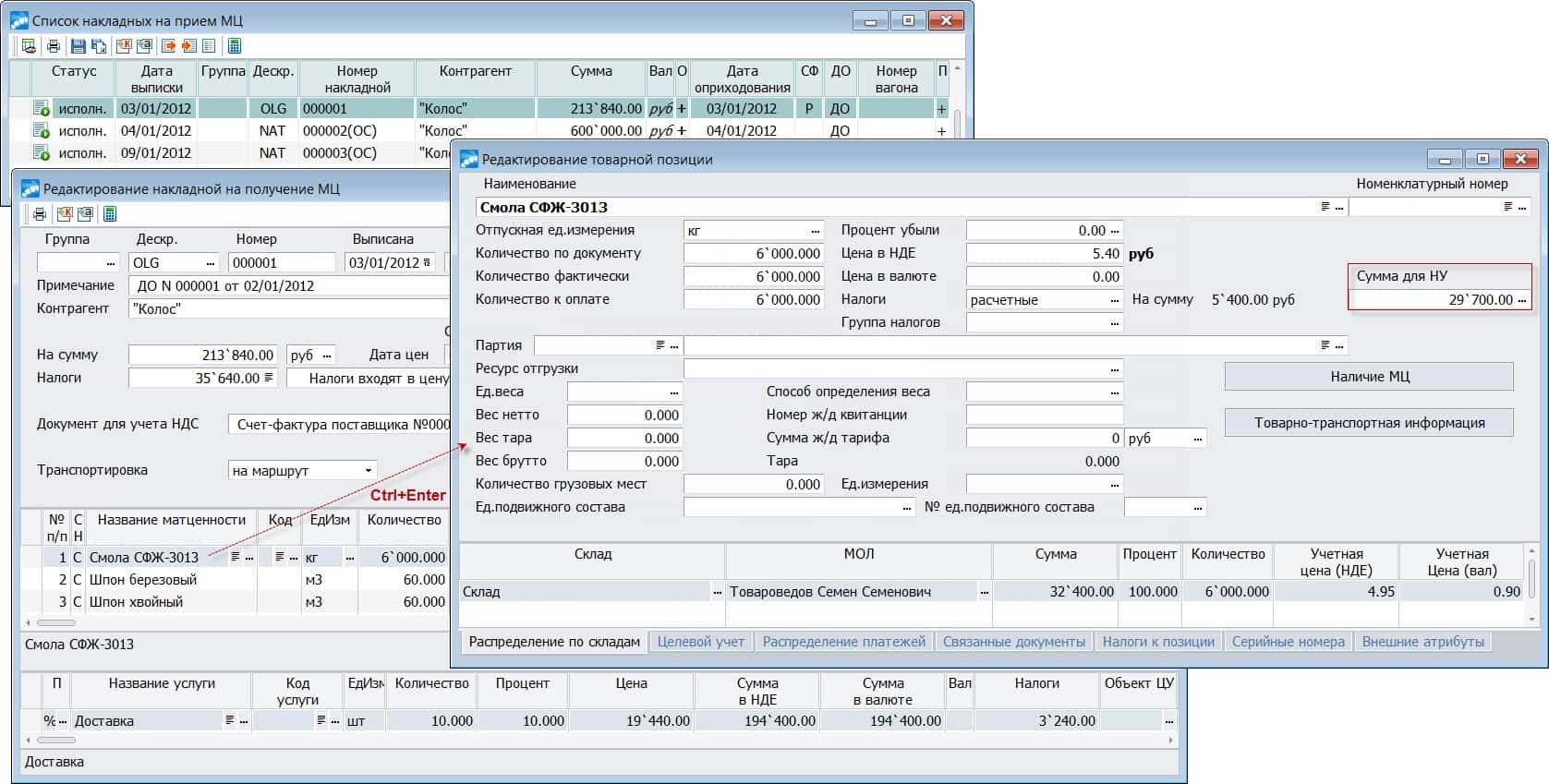Open calculator in invoice editing window toolbar
Image resolution: width=1549 pixels, height=784 pixels.
(x=110, y=214)
